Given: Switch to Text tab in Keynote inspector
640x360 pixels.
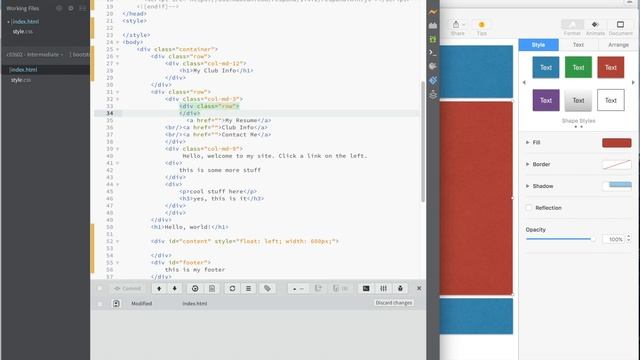Looking at the screenshot, I should coord(578,45).
